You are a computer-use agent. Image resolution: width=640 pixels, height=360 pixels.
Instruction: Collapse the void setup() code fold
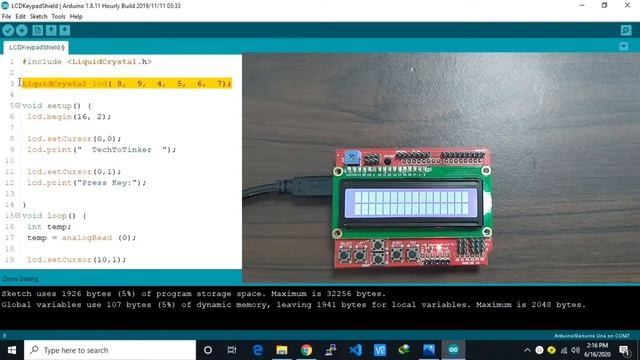(18, 105)
